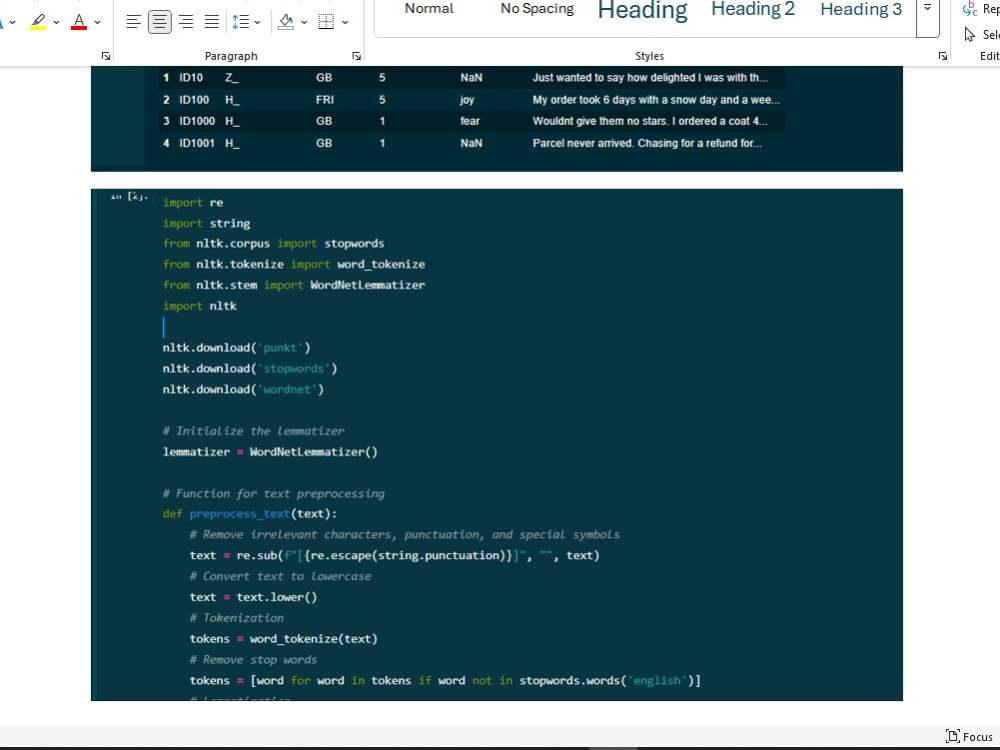1000x750 pixels.
Task: Apply Heading 3 style
Action: [x=861, y=9]
